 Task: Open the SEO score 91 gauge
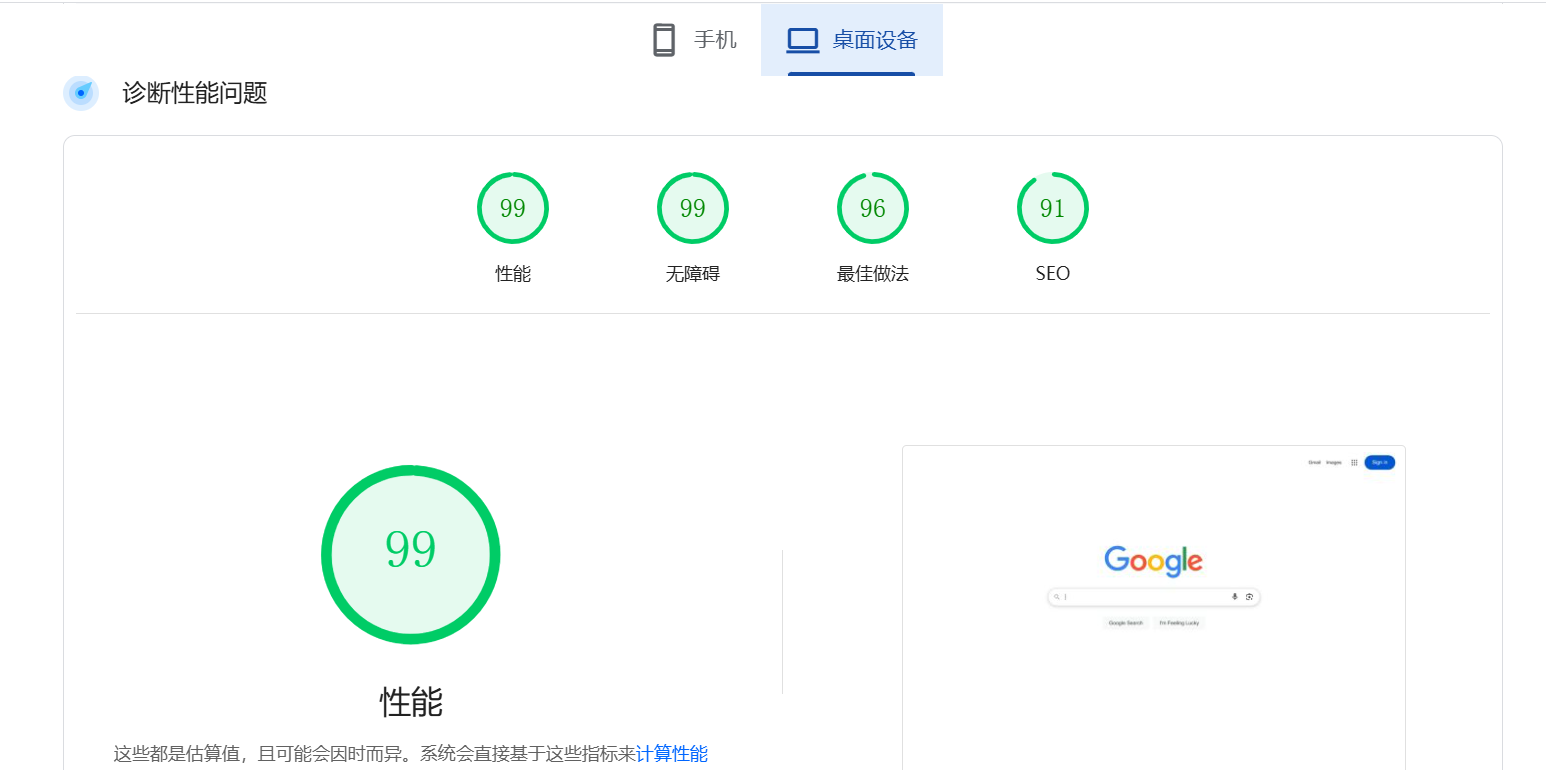1053,208
